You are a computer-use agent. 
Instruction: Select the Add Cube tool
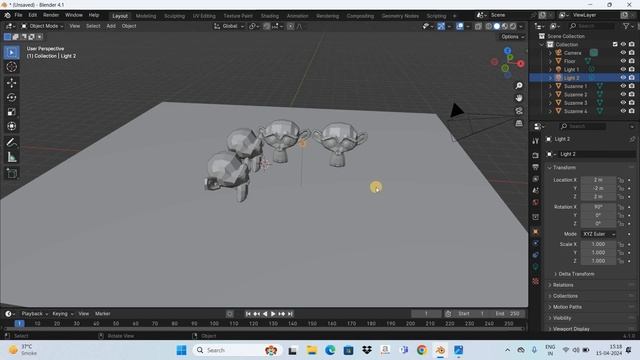click(11, 173)
